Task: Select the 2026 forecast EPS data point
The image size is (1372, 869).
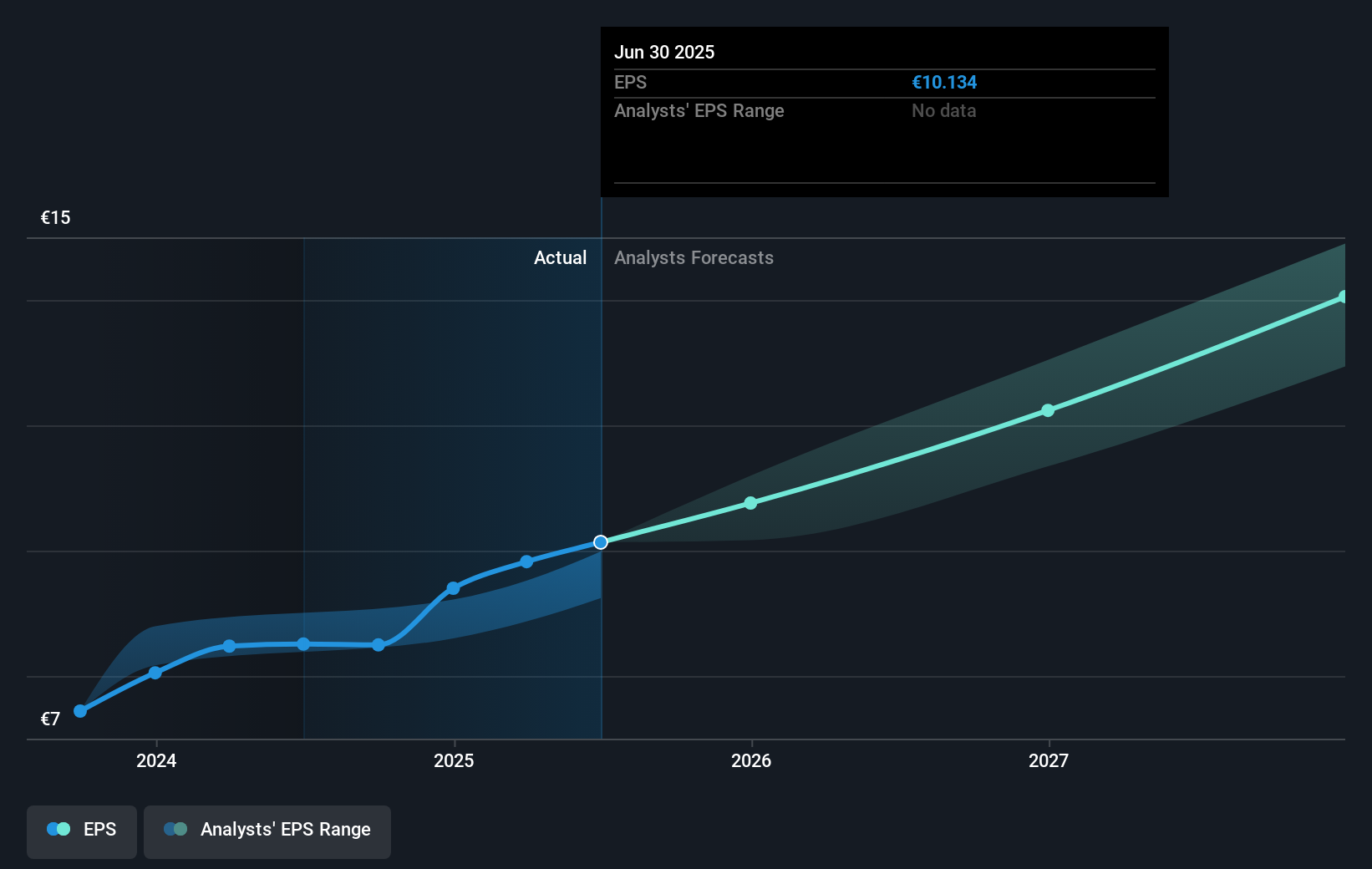Action: coord(750,503)
